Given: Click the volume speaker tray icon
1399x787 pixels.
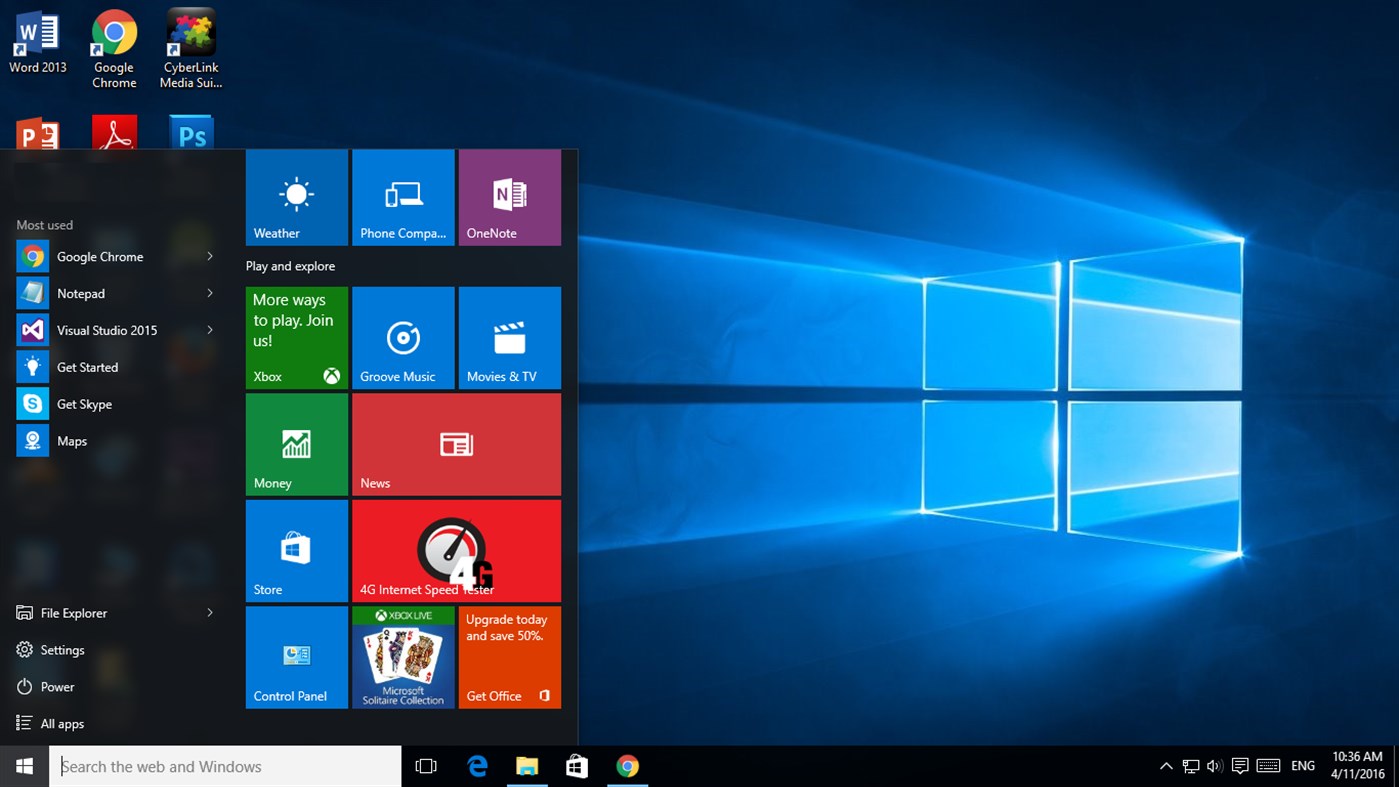Looking at the screenshot, I should click(1215, 766).
